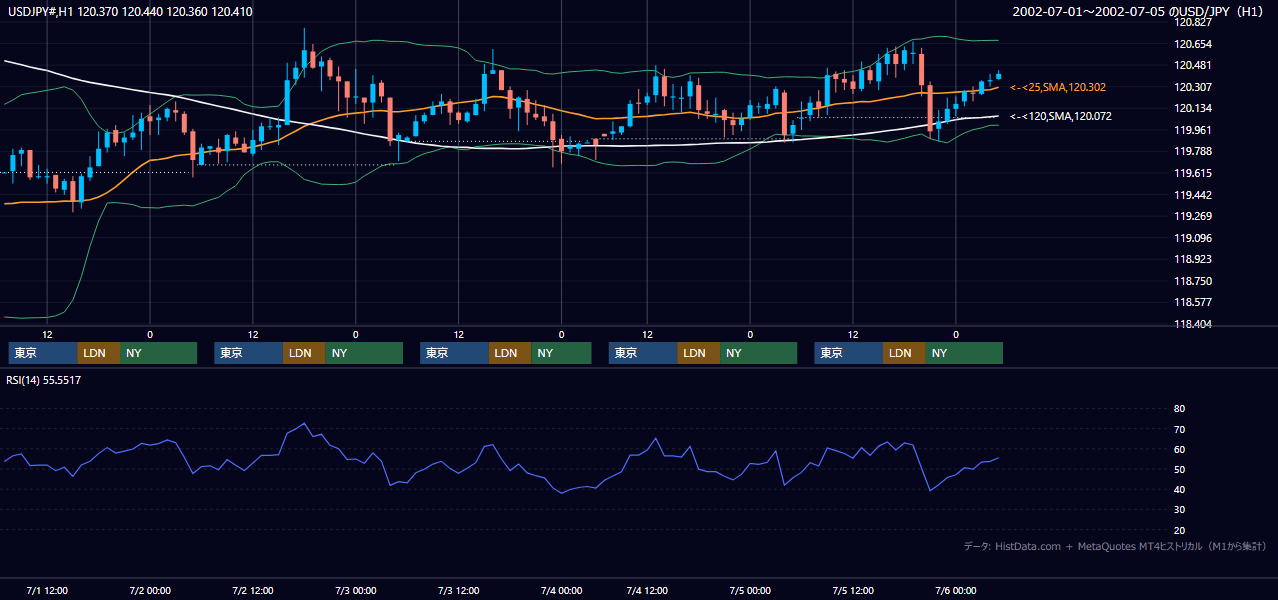Click price axis value 120.654
Image resolution: width=1278 pixels, height=600 pixels.
coord(1195,44)
